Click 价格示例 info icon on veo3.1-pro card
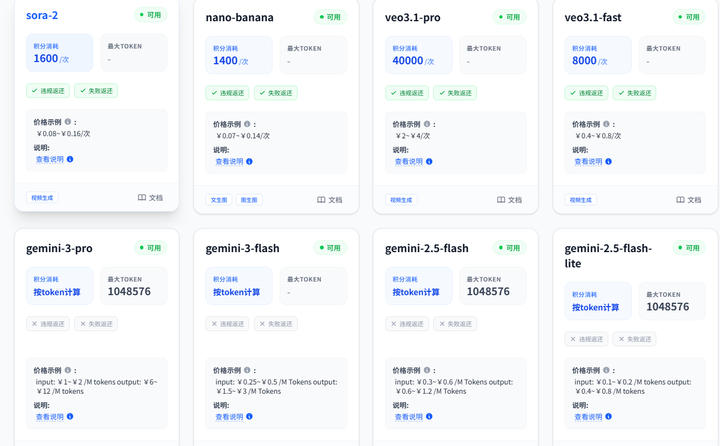The image size is (720, 446). (427, 125)
